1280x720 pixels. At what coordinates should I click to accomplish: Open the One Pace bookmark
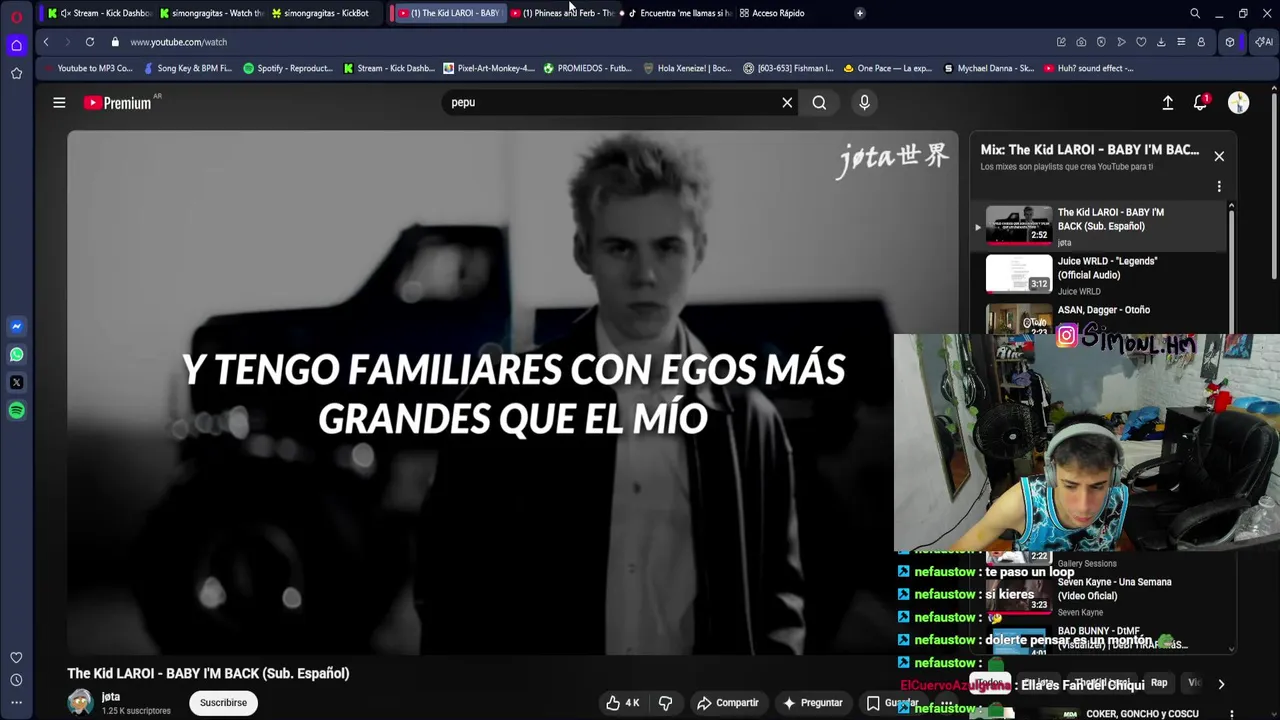888,68
